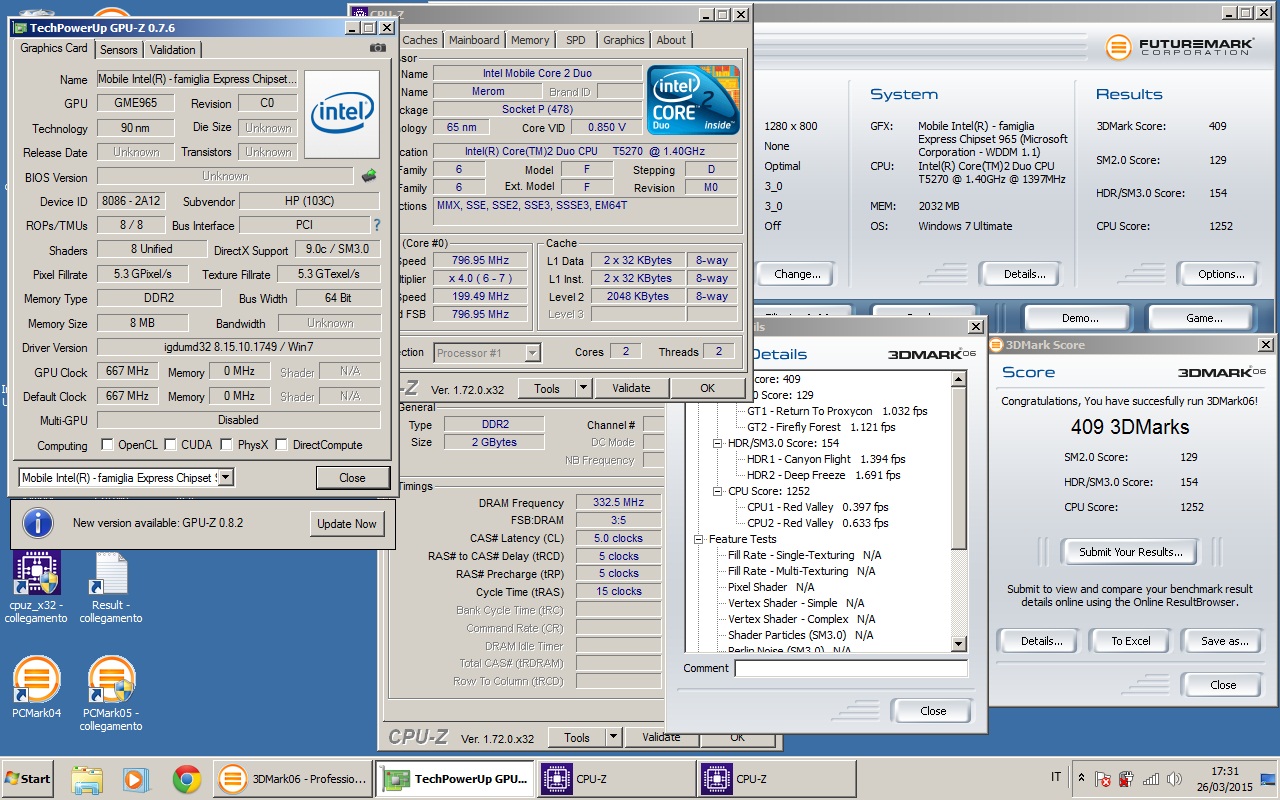Switch to 3DMark06 Professional taskbar item
The height and width of the screenshot is (800, 1280).
(x=292, y=779)
